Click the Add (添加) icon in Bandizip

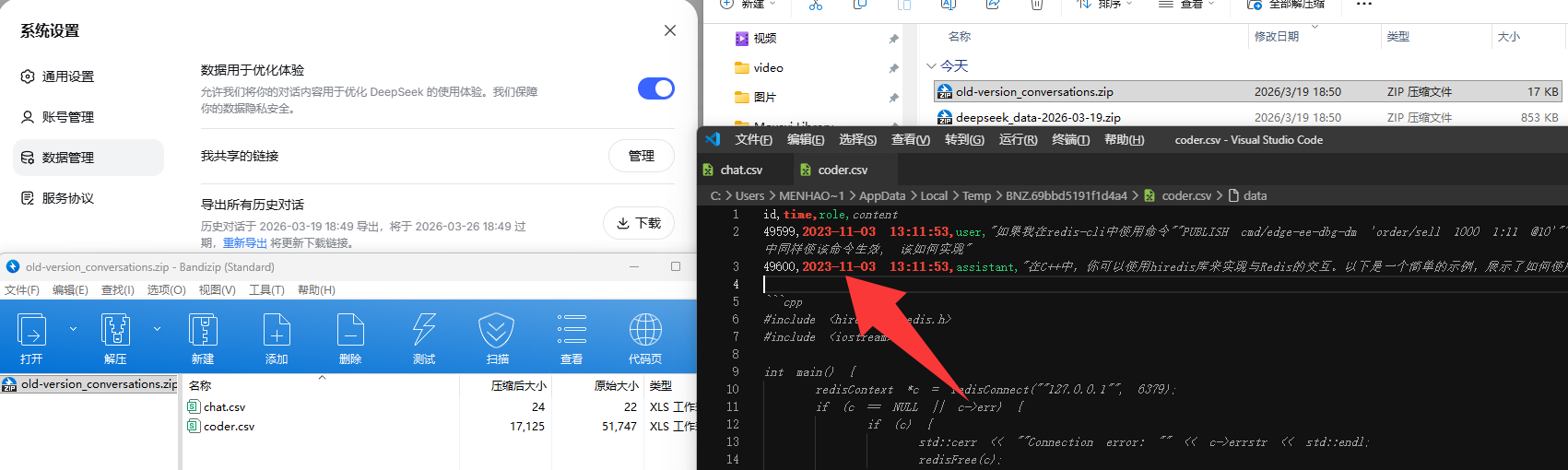pos(277,330)
